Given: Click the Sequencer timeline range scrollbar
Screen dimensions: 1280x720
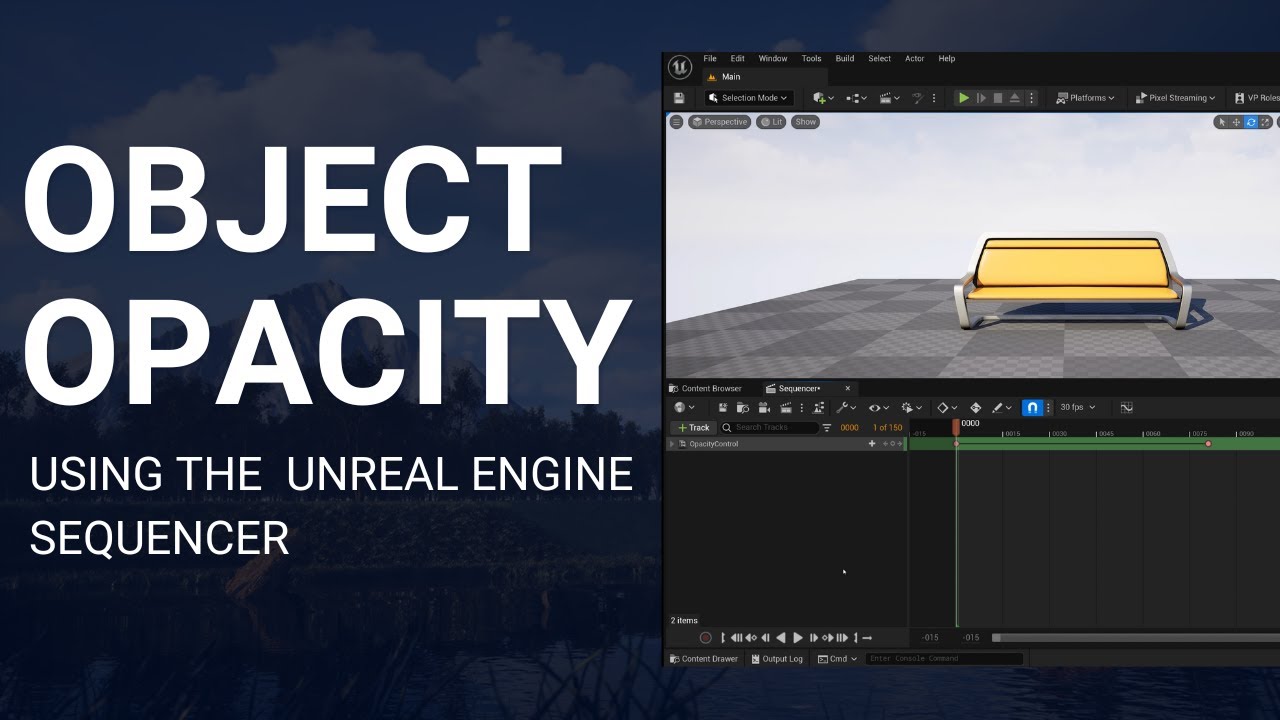Looking at the screenshot, I should [1136, 638].
